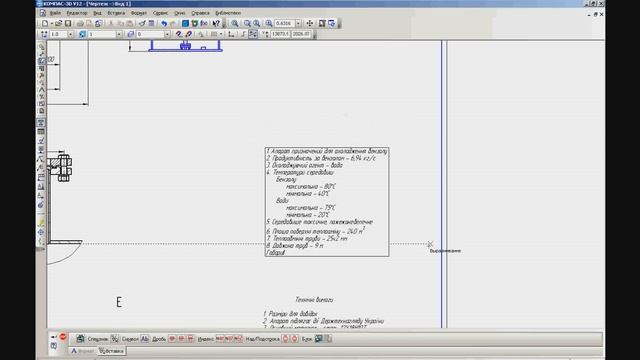The height and width of the screenshot is (360, 640).
Task: Click the step value field 1.0
Action: [x=58, y=34]
